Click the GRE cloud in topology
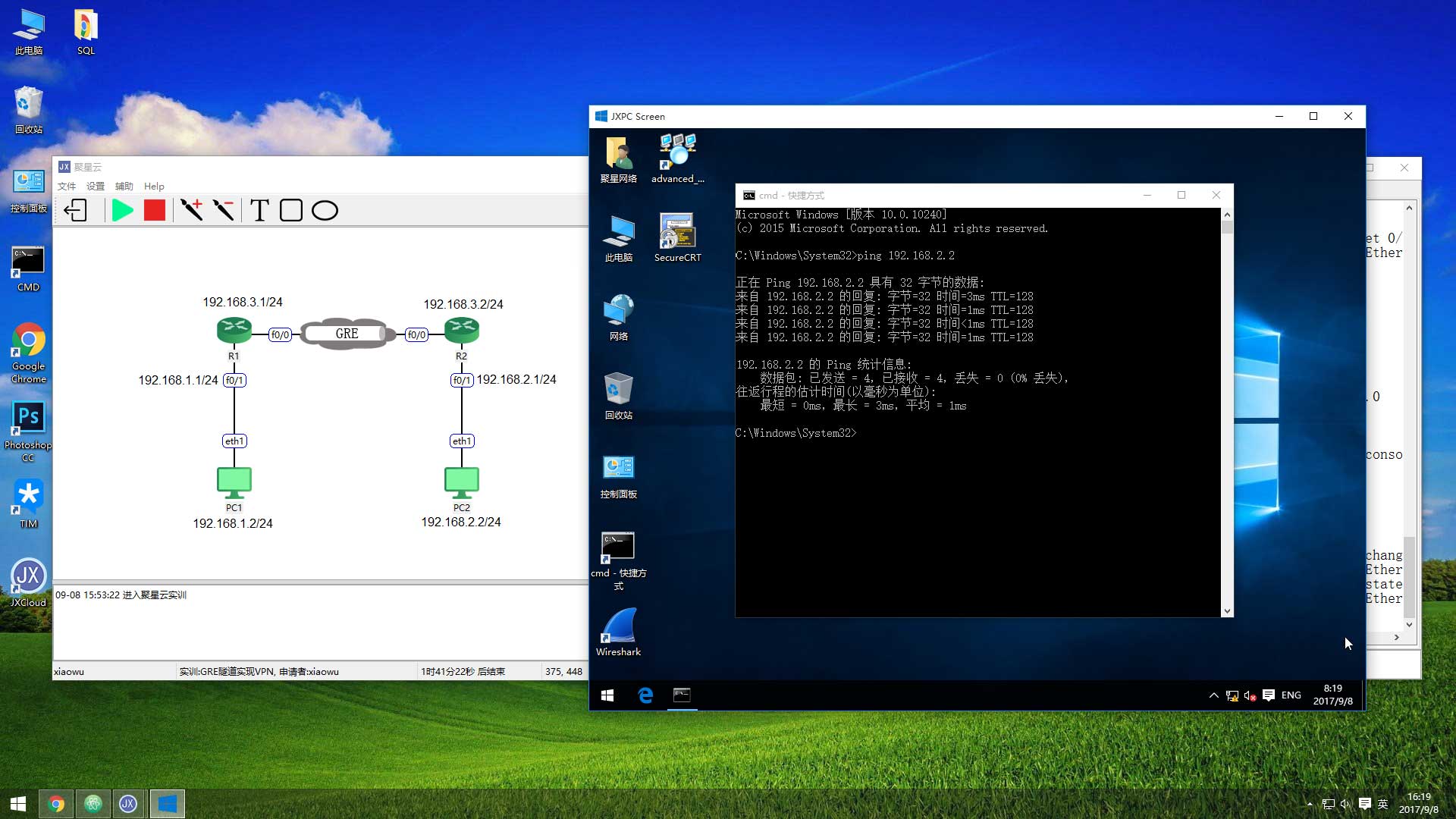 tap(347, 334)
